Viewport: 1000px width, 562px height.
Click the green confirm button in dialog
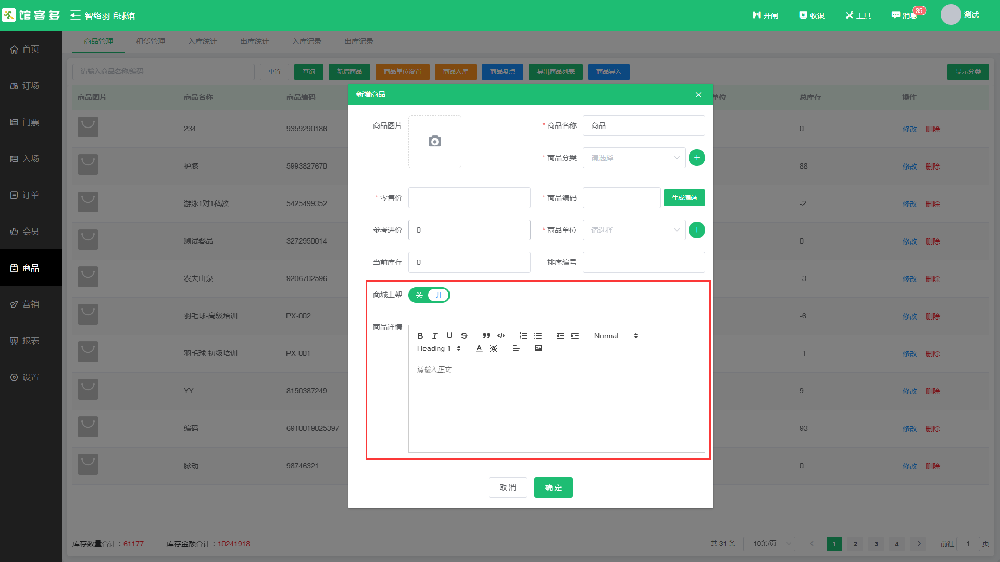(553, 487)
